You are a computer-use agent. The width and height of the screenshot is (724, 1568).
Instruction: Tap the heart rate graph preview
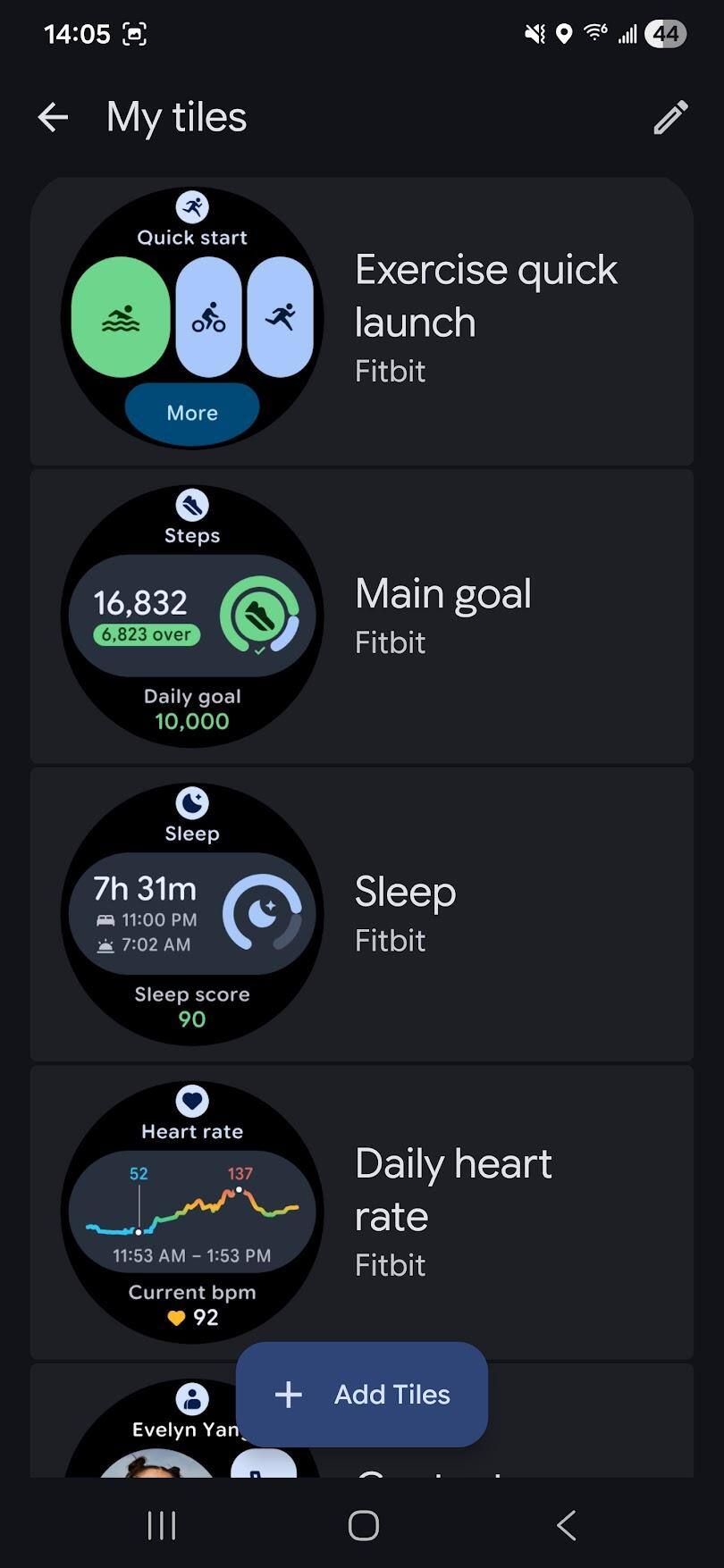pyautogui.click(x=192, y=1208)
